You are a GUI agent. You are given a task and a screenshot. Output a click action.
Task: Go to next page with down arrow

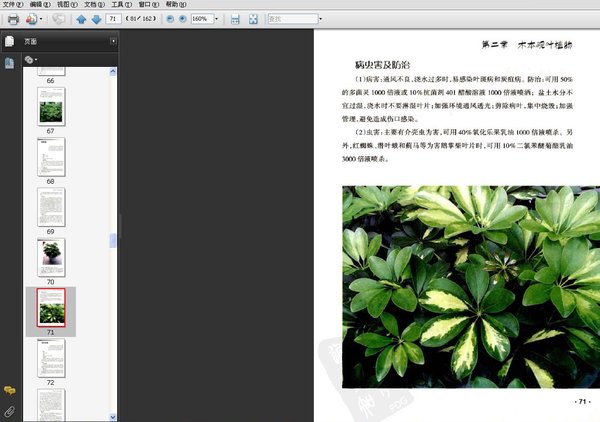[x=96, y=19]
